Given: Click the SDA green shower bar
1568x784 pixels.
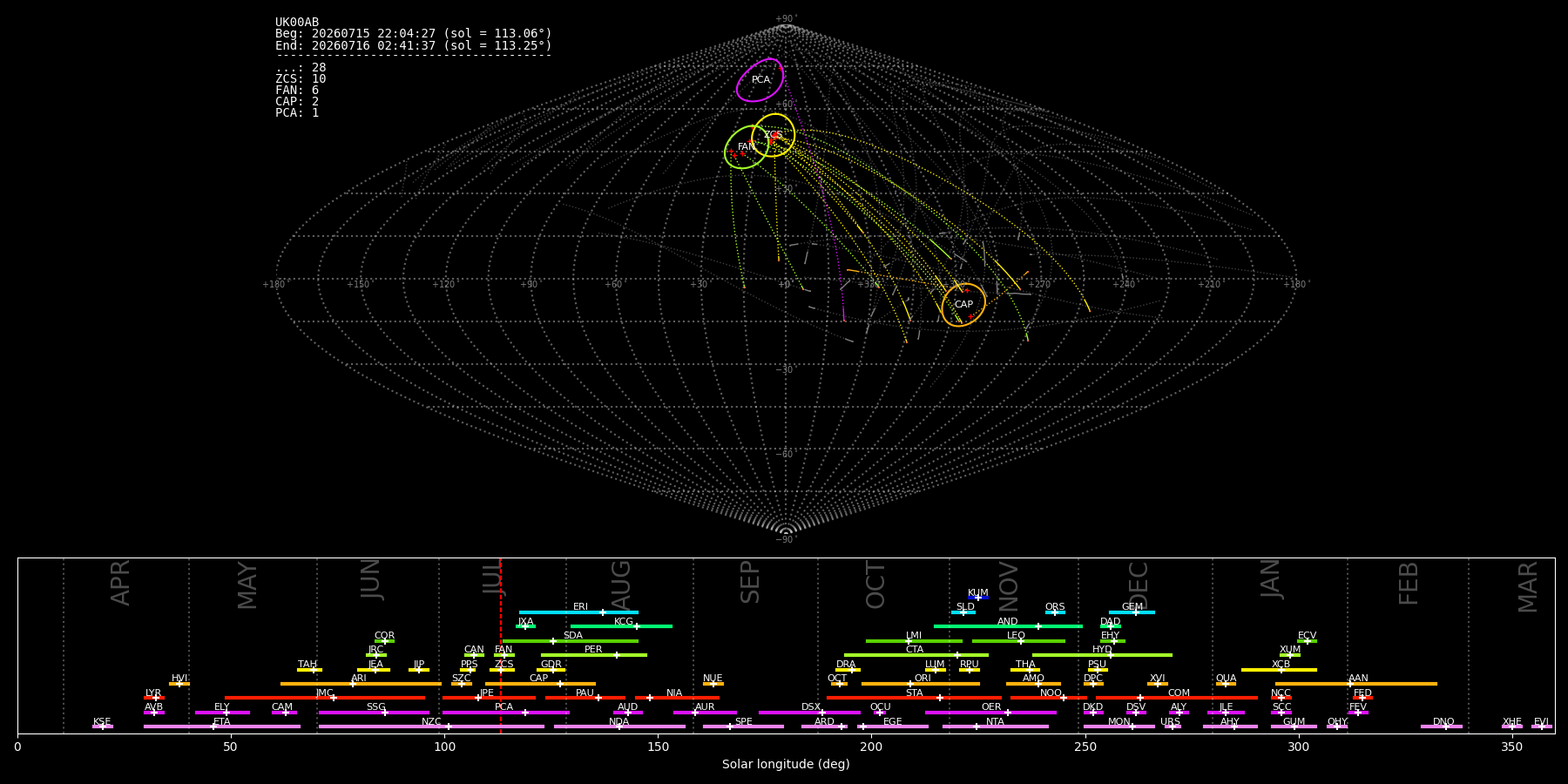Looking at the screenshot, I should click(x=571, y=641).
